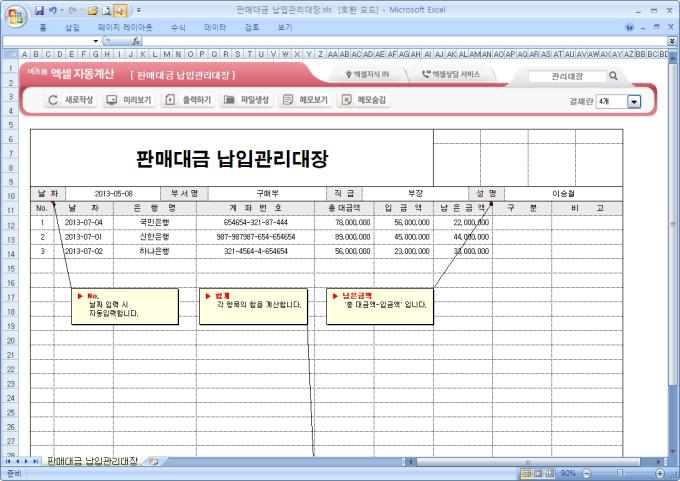Select the date cell 2013-05-08
The image size is (680, 481).
click(113, 193)
